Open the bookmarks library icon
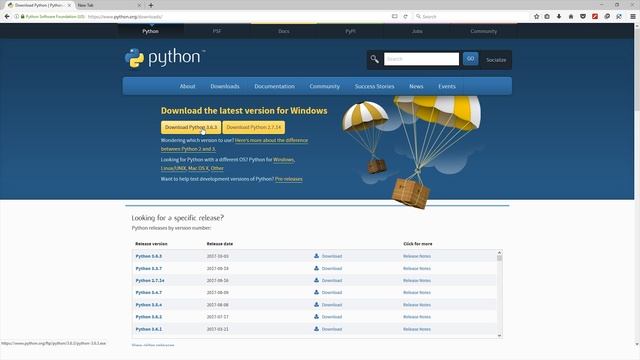Image resolution: width=640 pixels, height=360 pixels. click(x=547, y=16)
